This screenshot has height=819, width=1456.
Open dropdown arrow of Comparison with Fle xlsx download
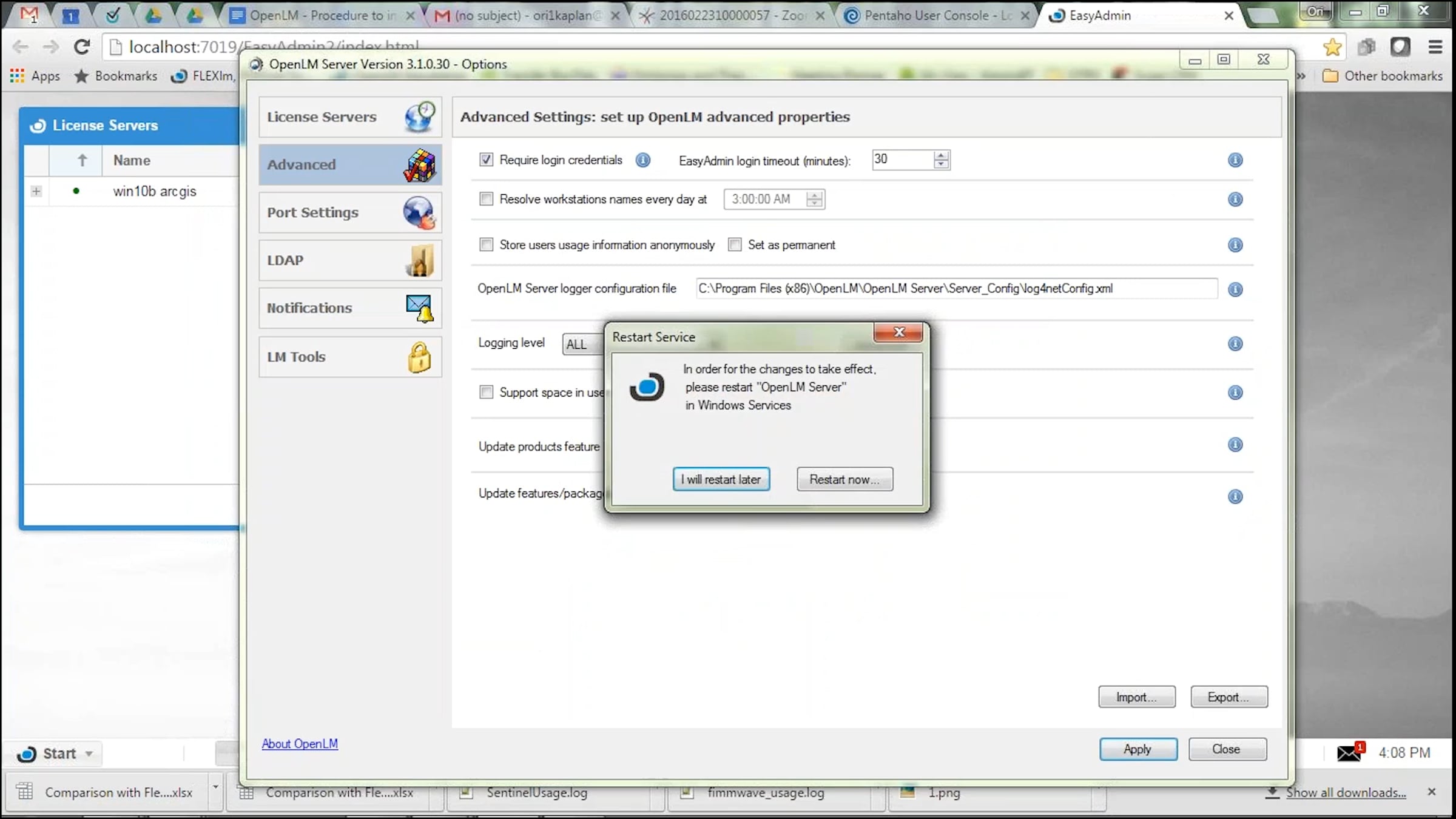point(215,787)
